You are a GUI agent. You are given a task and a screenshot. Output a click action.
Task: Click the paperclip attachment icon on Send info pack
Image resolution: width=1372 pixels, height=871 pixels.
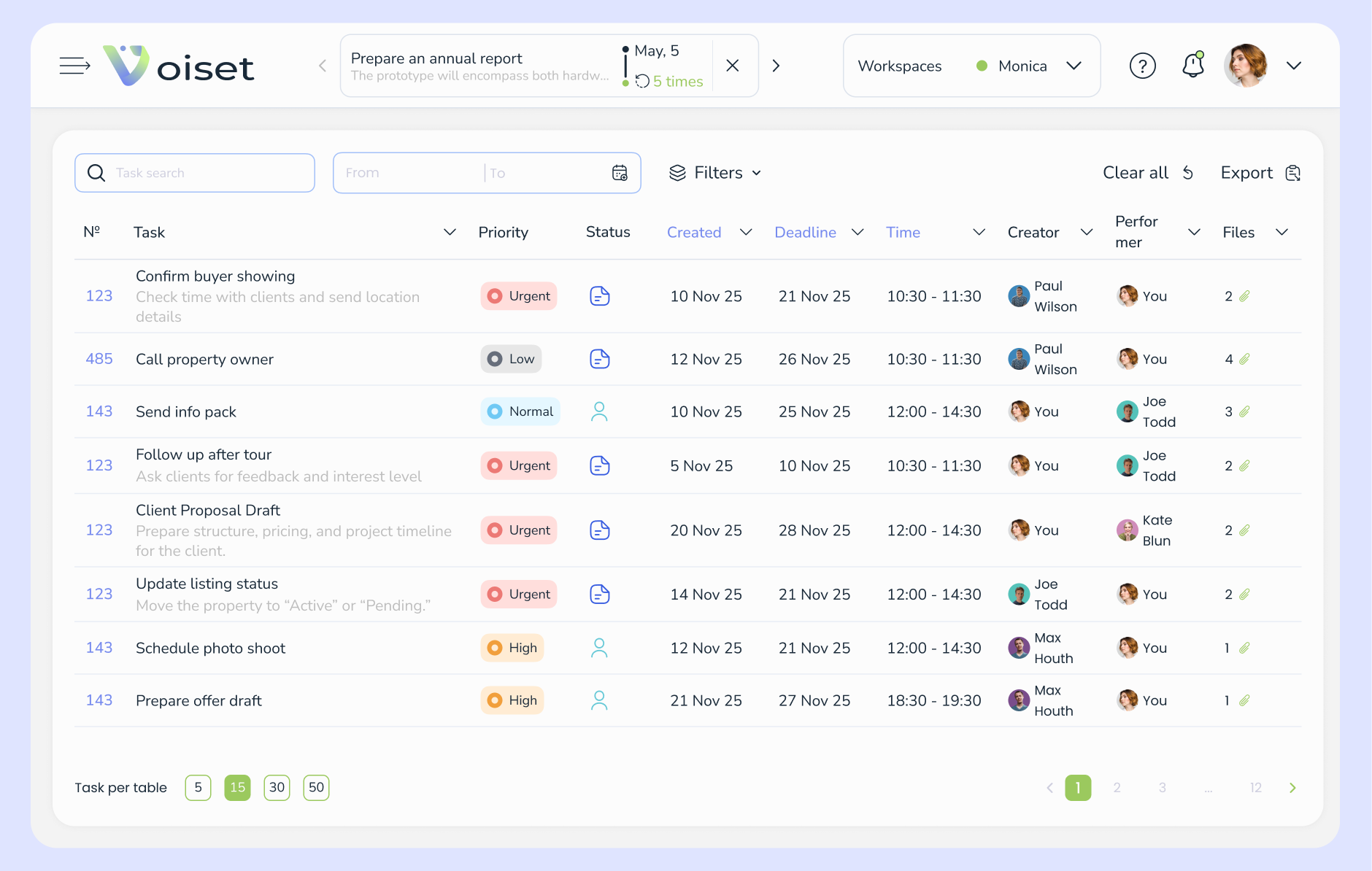click(x=1245, y=411)
